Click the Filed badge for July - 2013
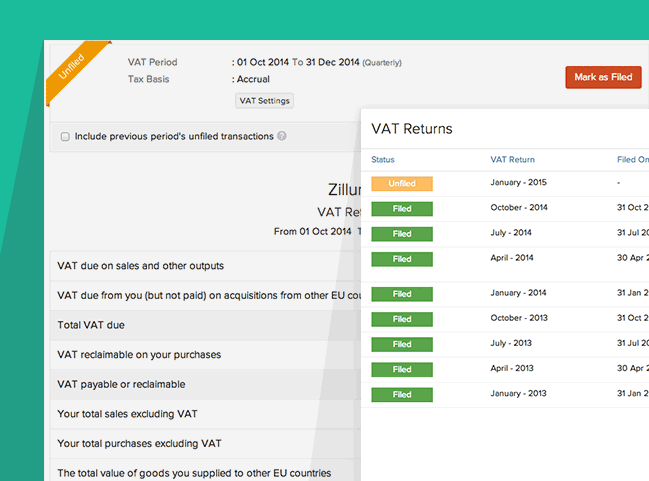649x481 pixels. pyautogui.click(x=402, y=344)
